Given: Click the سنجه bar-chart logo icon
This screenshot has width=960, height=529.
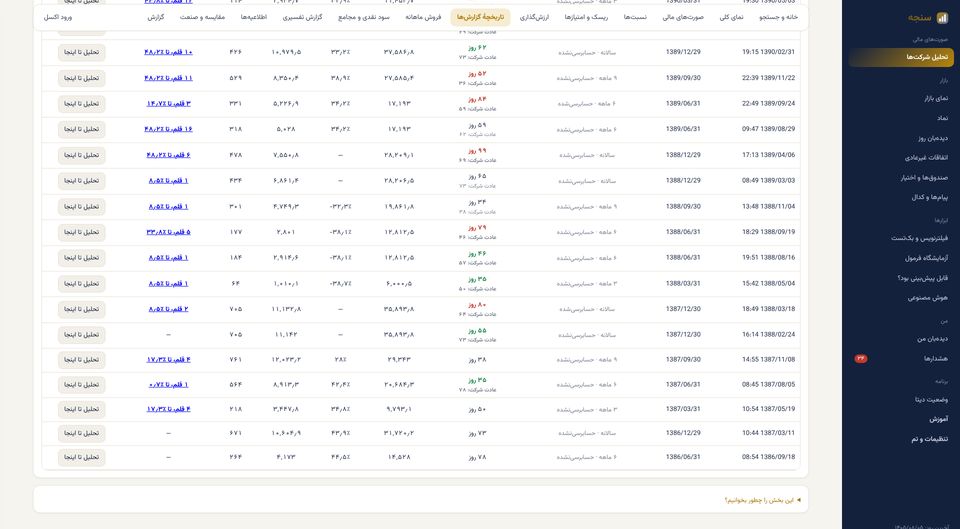Looking at the screenshot, I should 942,18.
